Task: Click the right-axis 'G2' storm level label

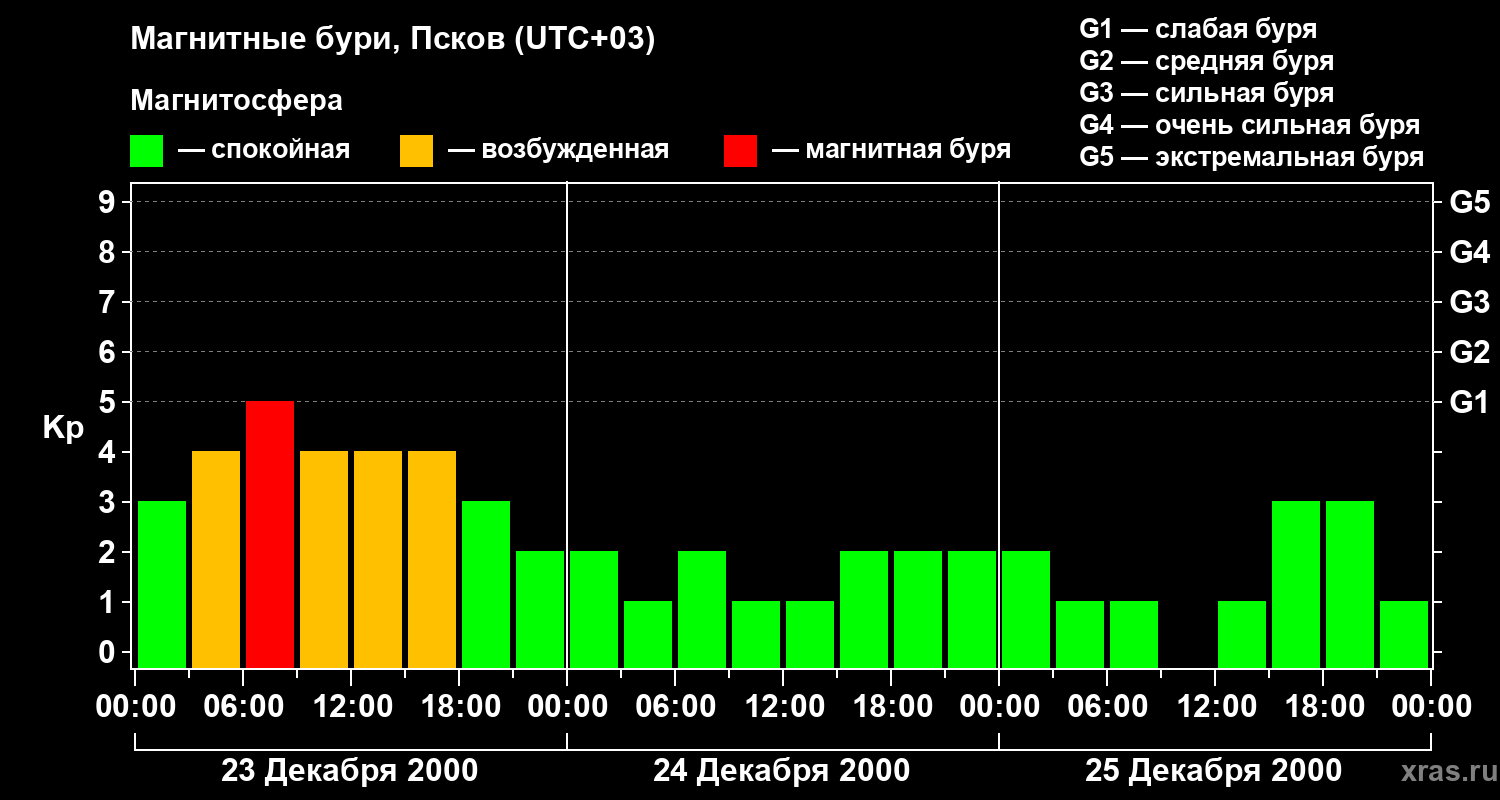Action: click(x=1469, y=352)
